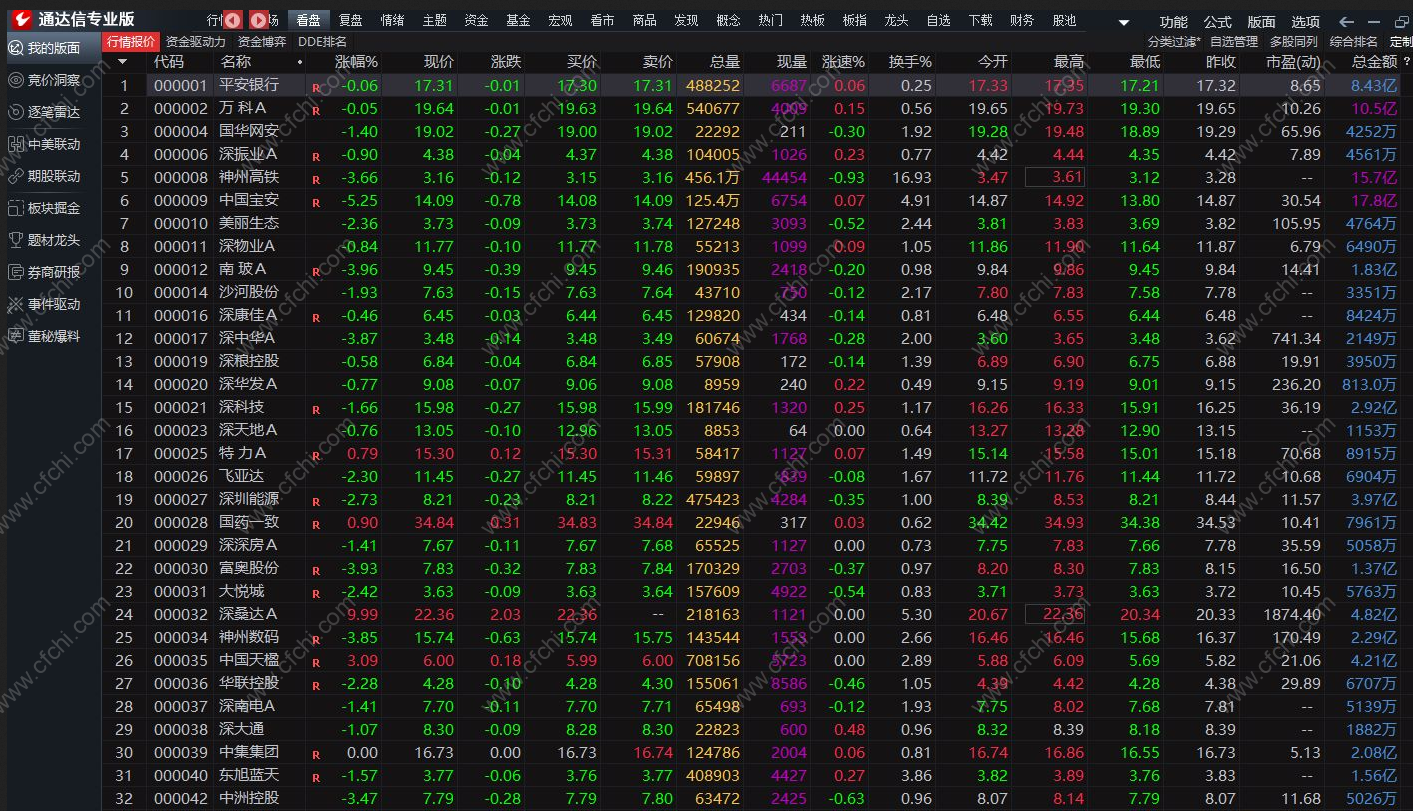This screenshot has width=1413, height=811.
Task: Switch to the 看盘 top tab
Action: (308, 20)
